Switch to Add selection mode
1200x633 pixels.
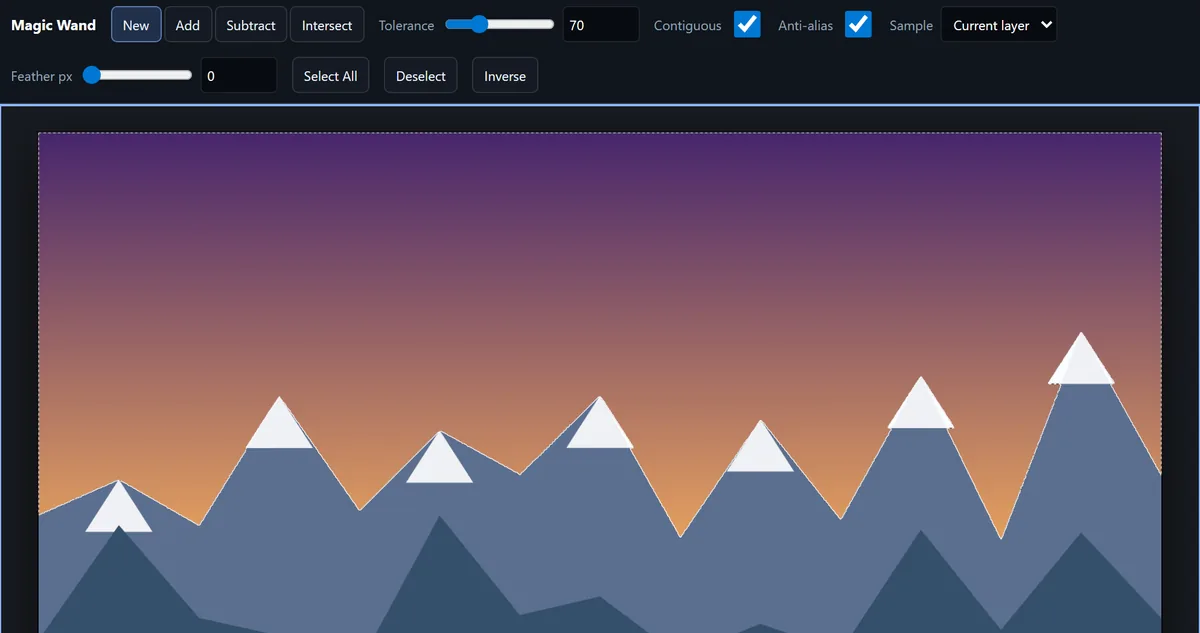188,25
